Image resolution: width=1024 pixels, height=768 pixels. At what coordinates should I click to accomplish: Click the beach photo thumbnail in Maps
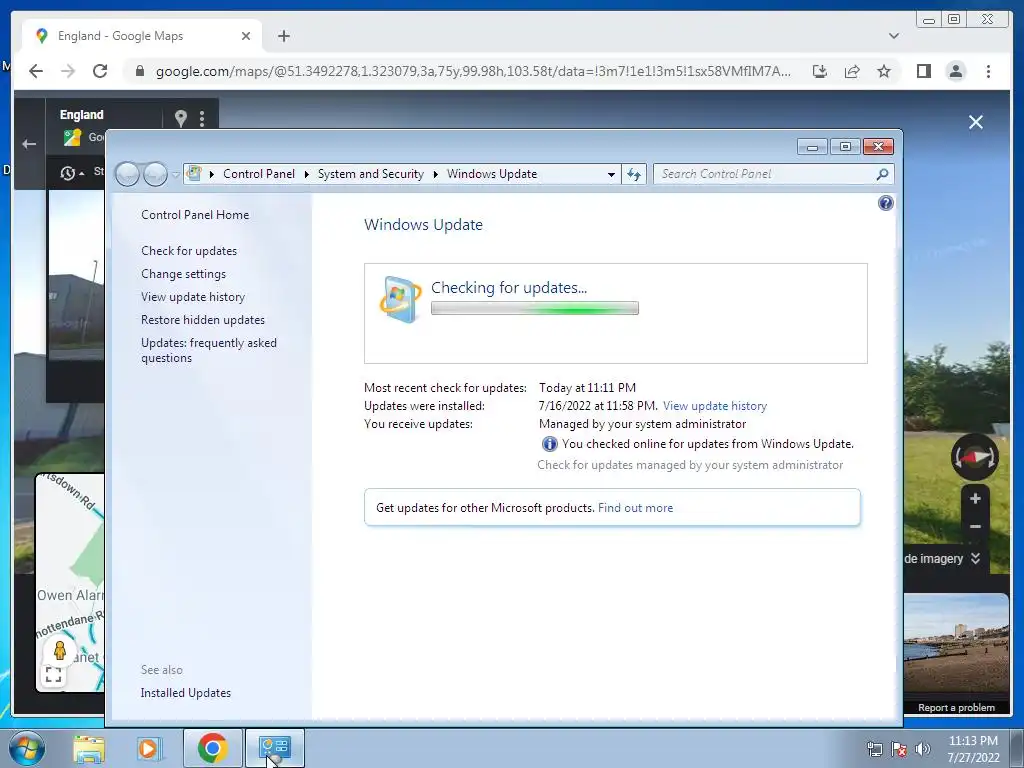point(956,645)
